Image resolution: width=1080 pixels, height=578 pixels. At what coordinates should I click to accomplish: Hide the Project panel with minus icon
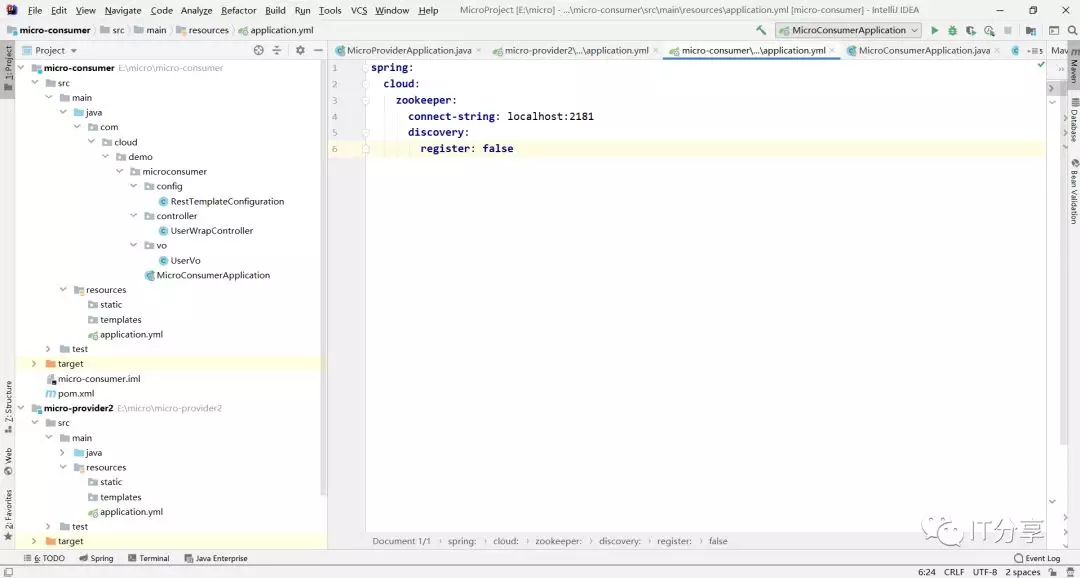318,50
